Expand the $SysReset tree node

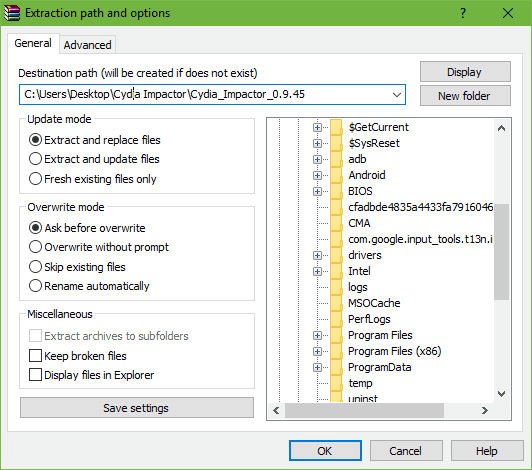pos(317,143)
